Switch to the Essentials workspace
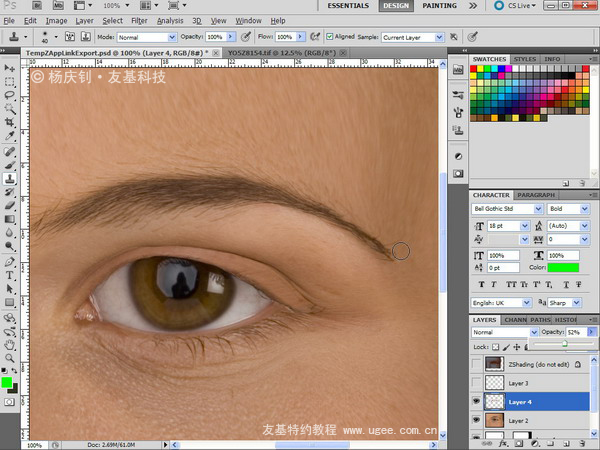This screenshot has width=600, height=450. (x=348, y=5)
